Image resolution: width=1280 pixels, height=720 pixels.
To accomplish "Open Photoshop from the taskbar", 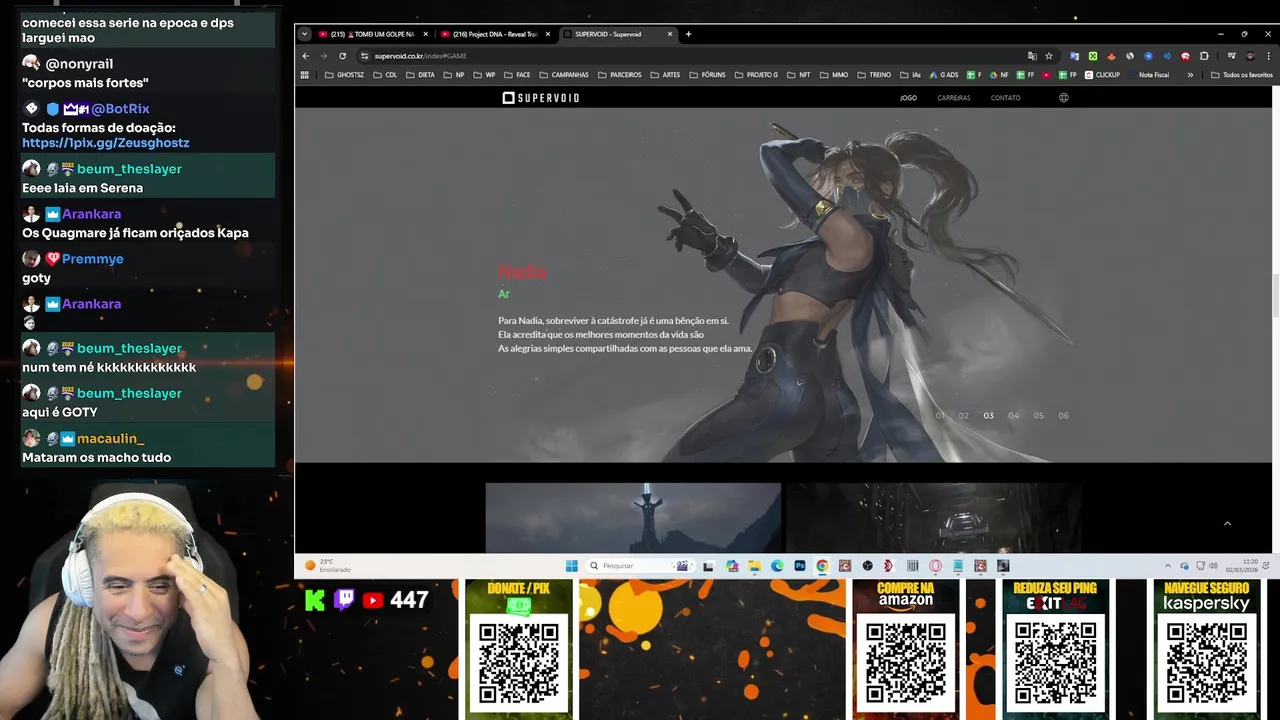I will point(800,566).
